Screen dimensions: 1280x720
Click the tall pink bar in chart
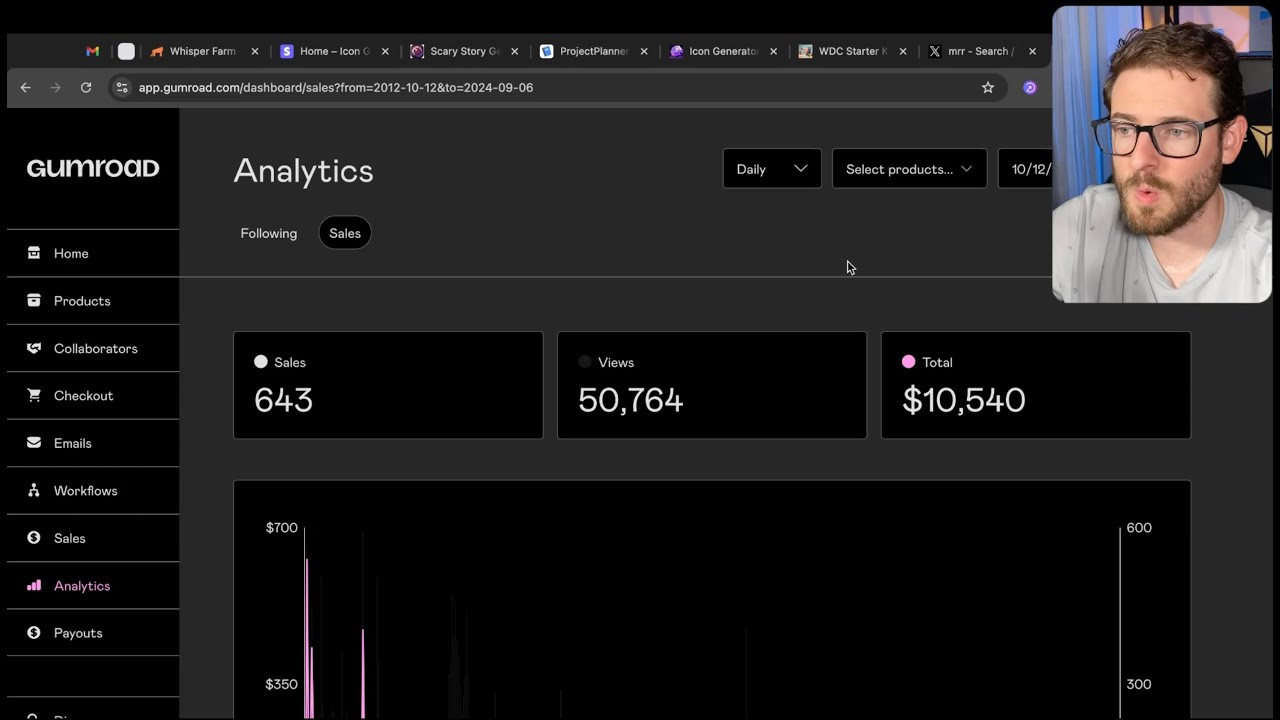(x=307, y=638)
